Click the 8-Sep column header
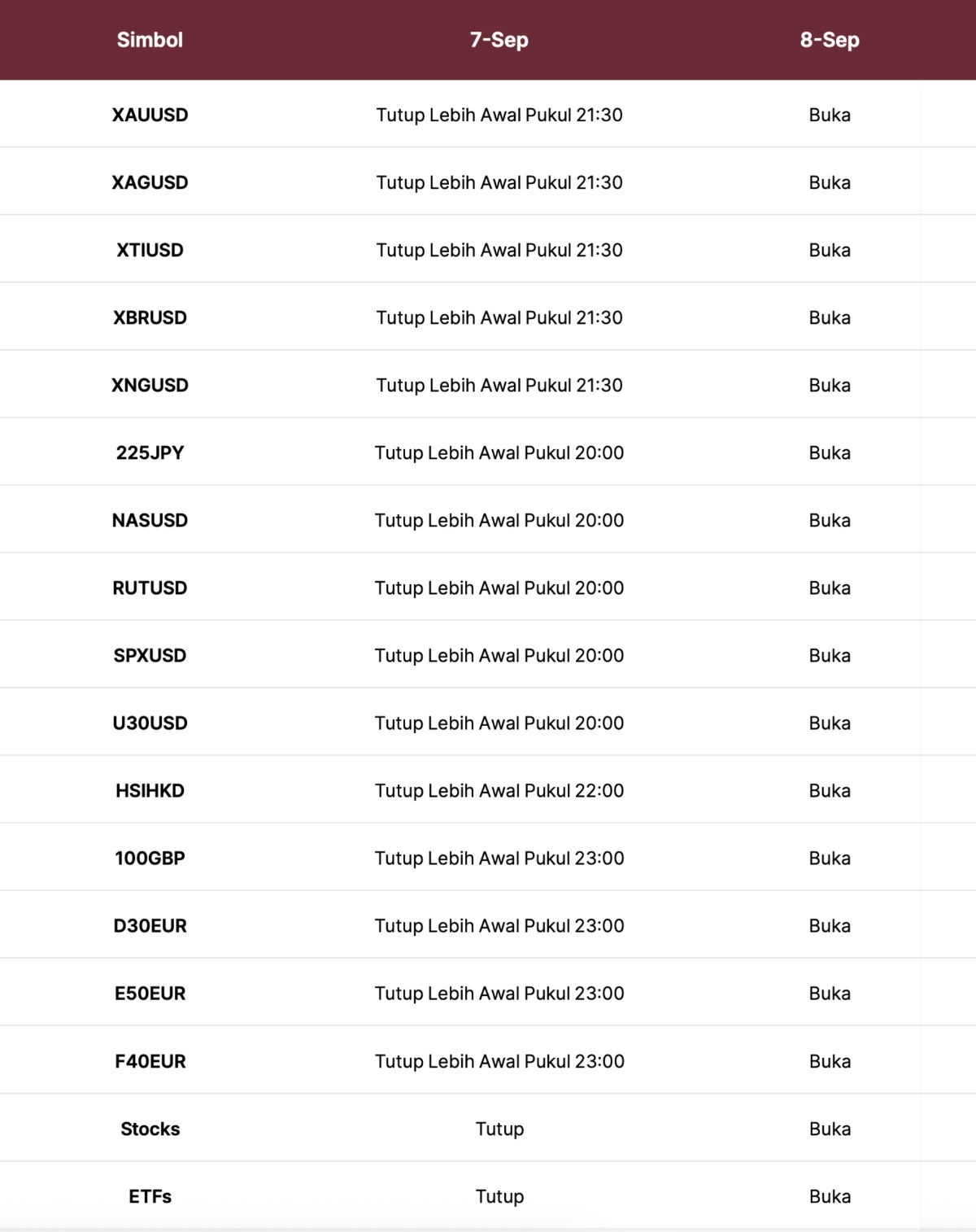The width and height of the screenshot is (976, 1232). click(x=830, y=40)
